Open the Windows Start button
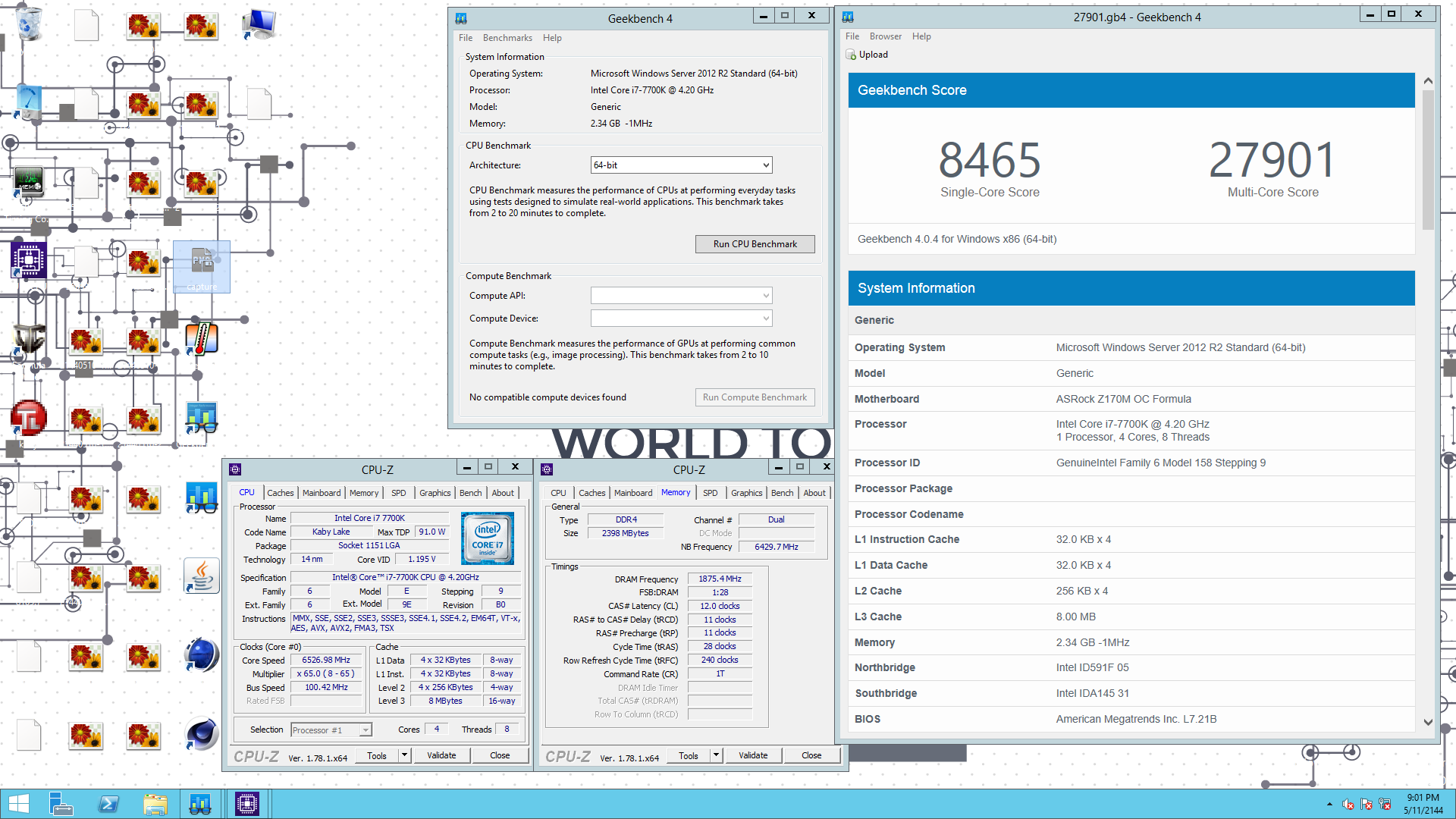The height and width of the screenshot is (819, 1456). coord(19,804)
